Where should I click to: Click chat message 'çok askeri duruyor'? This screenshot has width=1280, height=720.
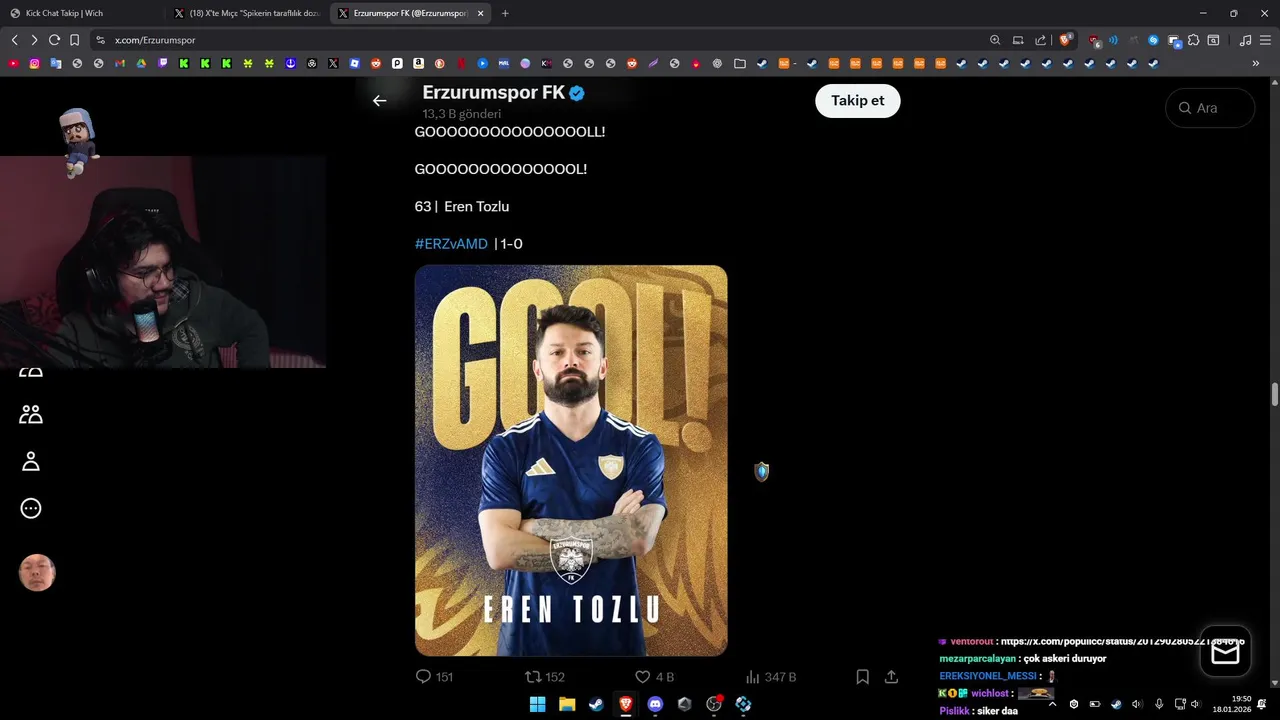pos(1065,659)
